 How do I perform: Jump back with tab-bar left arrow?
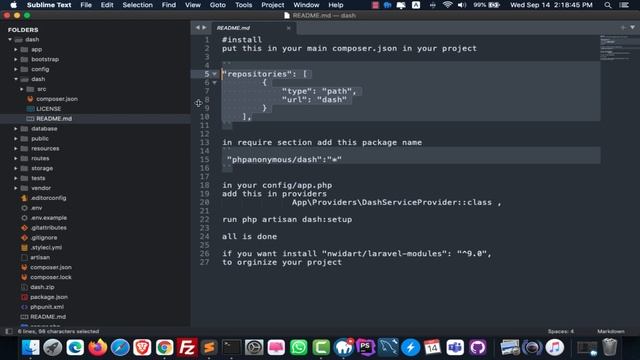pyautogui.click(x=198, y=28)
